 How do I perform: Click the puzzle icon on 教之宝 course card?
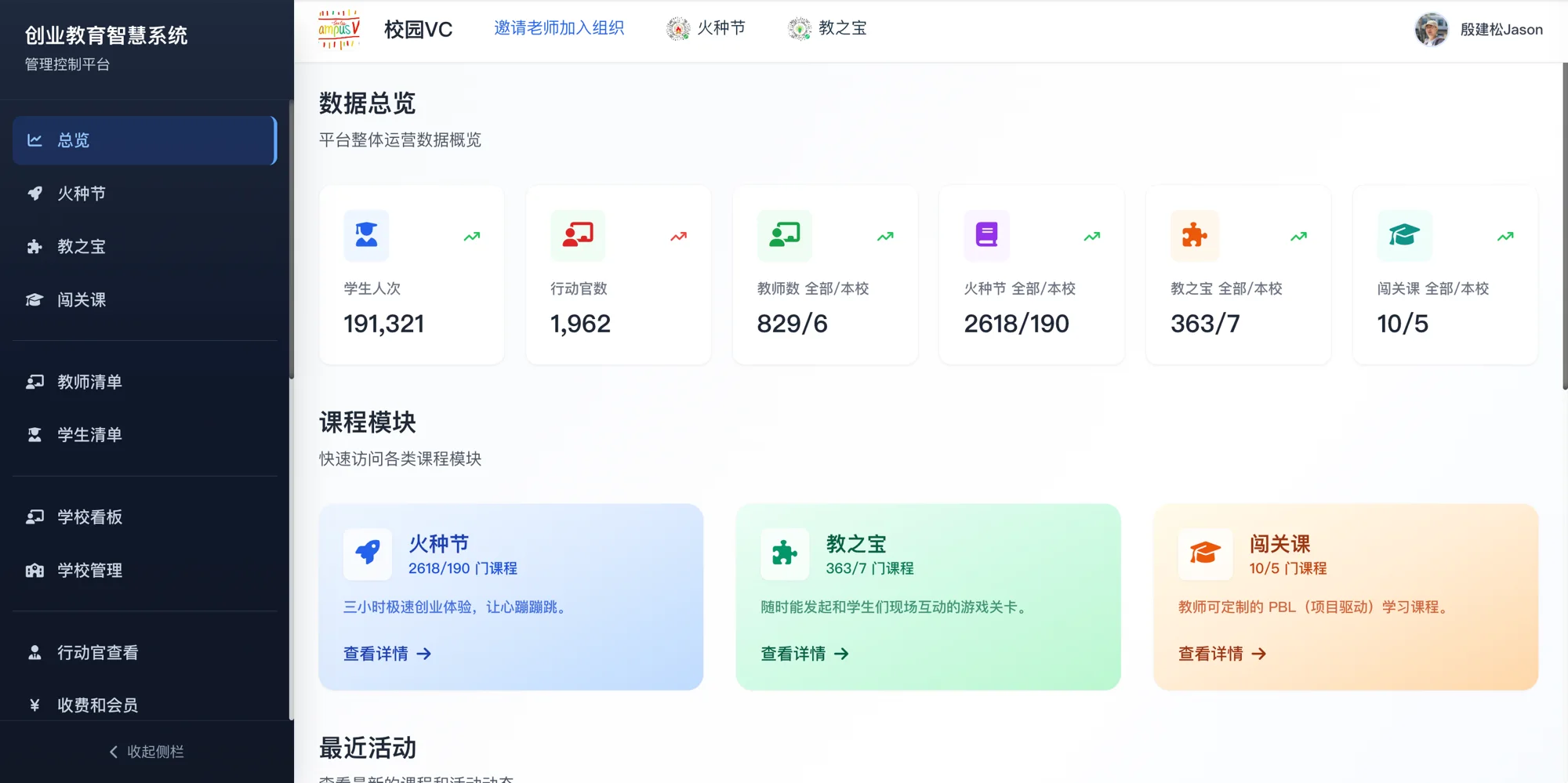[x=785, y=553]
